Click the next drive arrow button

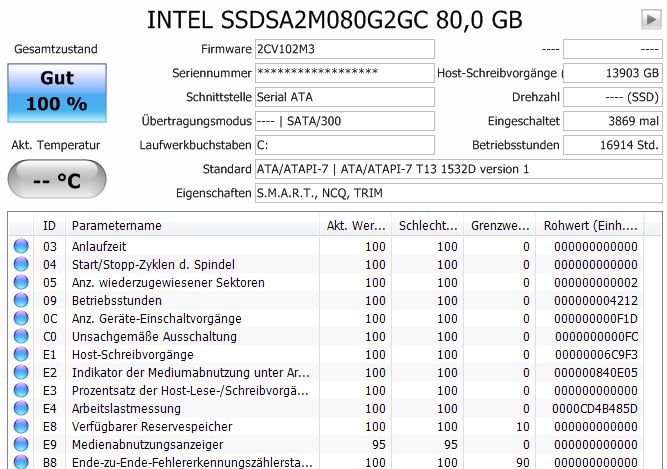(649, 19)
